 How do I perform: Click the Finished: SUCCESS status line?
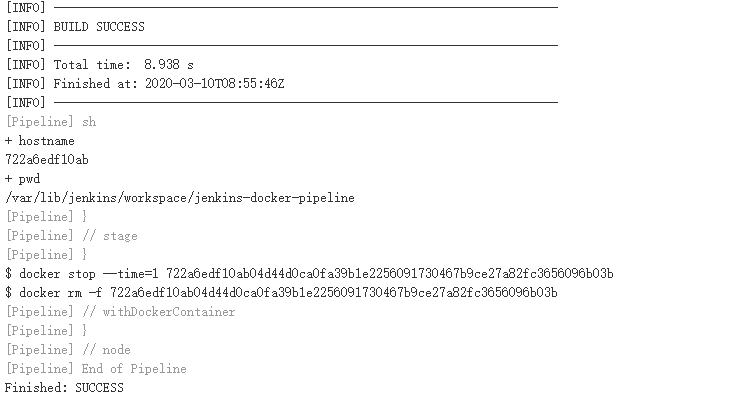point(64,387)
